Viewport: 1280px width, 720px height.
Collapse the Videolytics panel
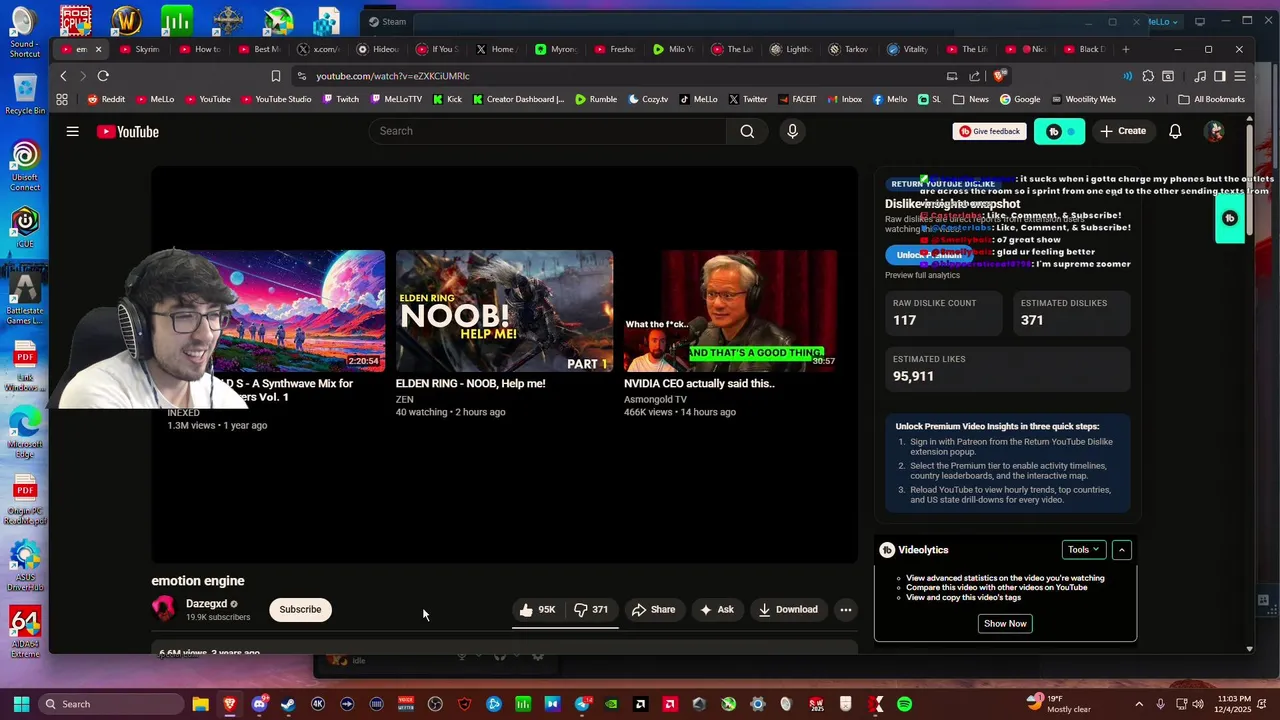(x=1122, y=550)
